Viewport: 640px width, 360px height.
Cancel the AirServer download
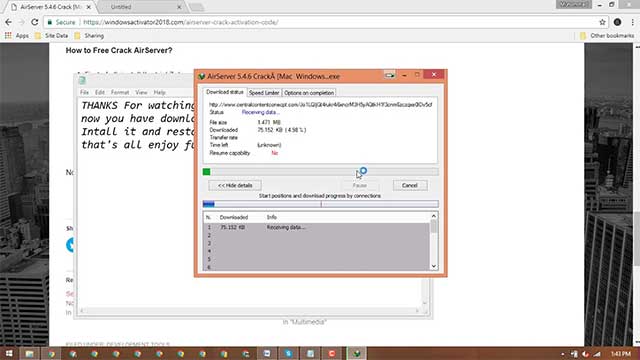410,185
